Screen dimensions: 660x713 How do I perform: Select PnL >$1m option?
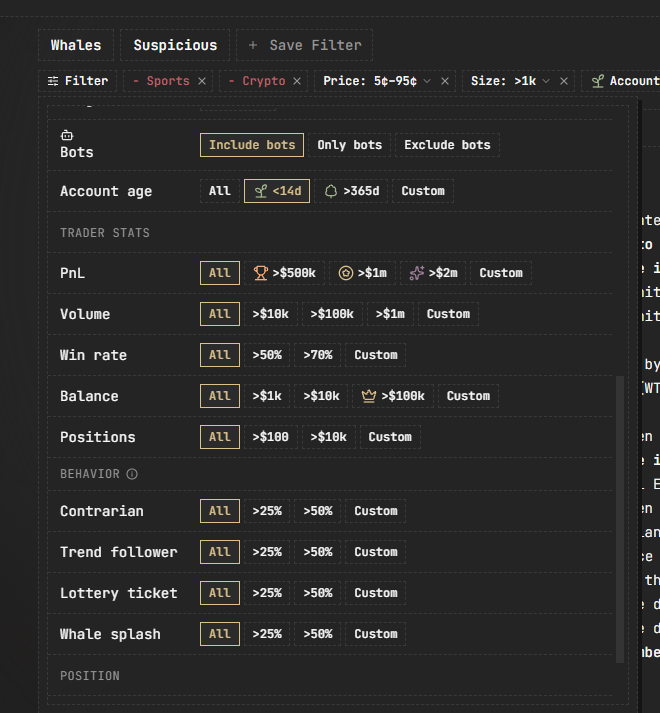tap(363, 273)
